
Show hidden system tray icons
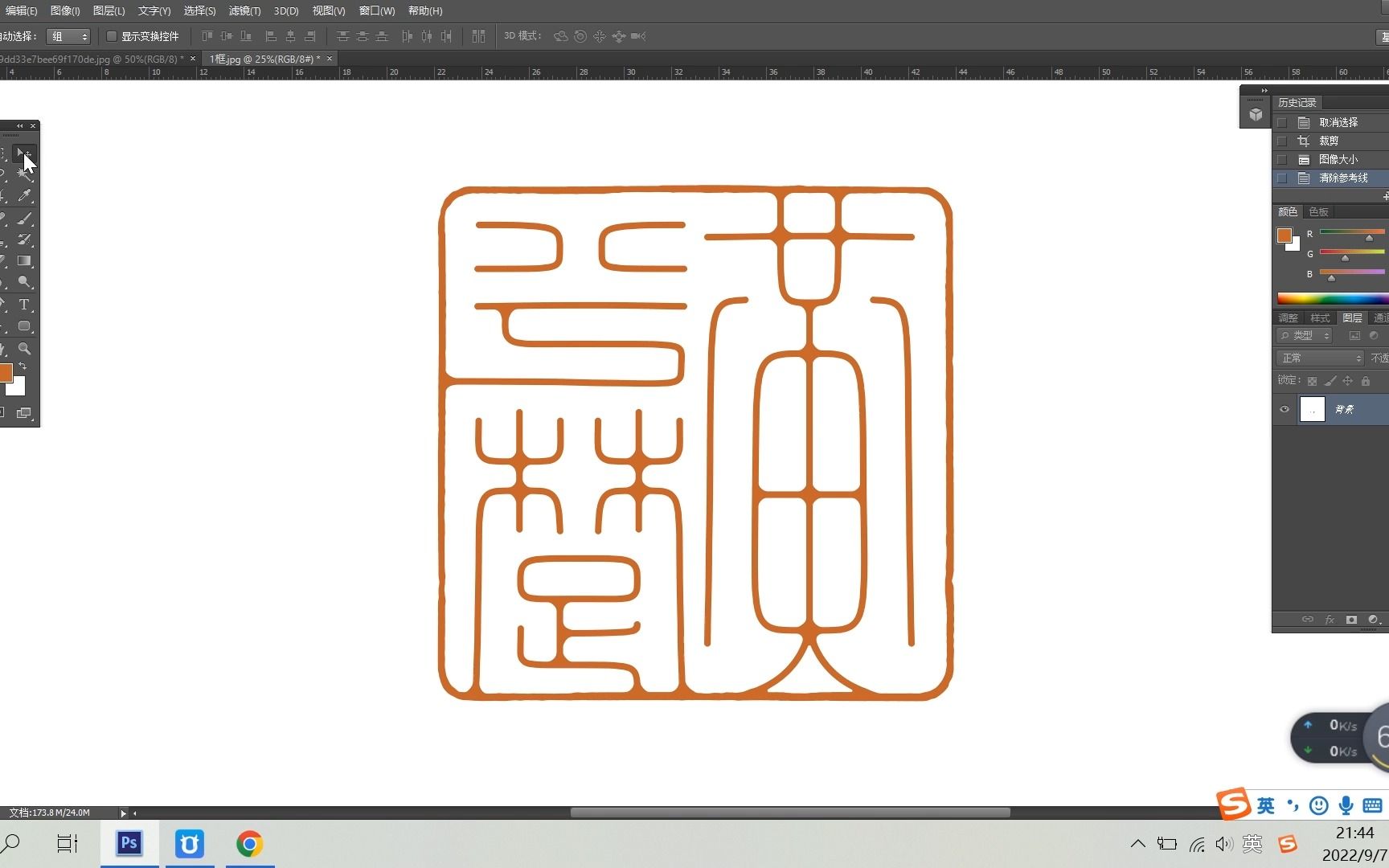(x=1137, y=844)
